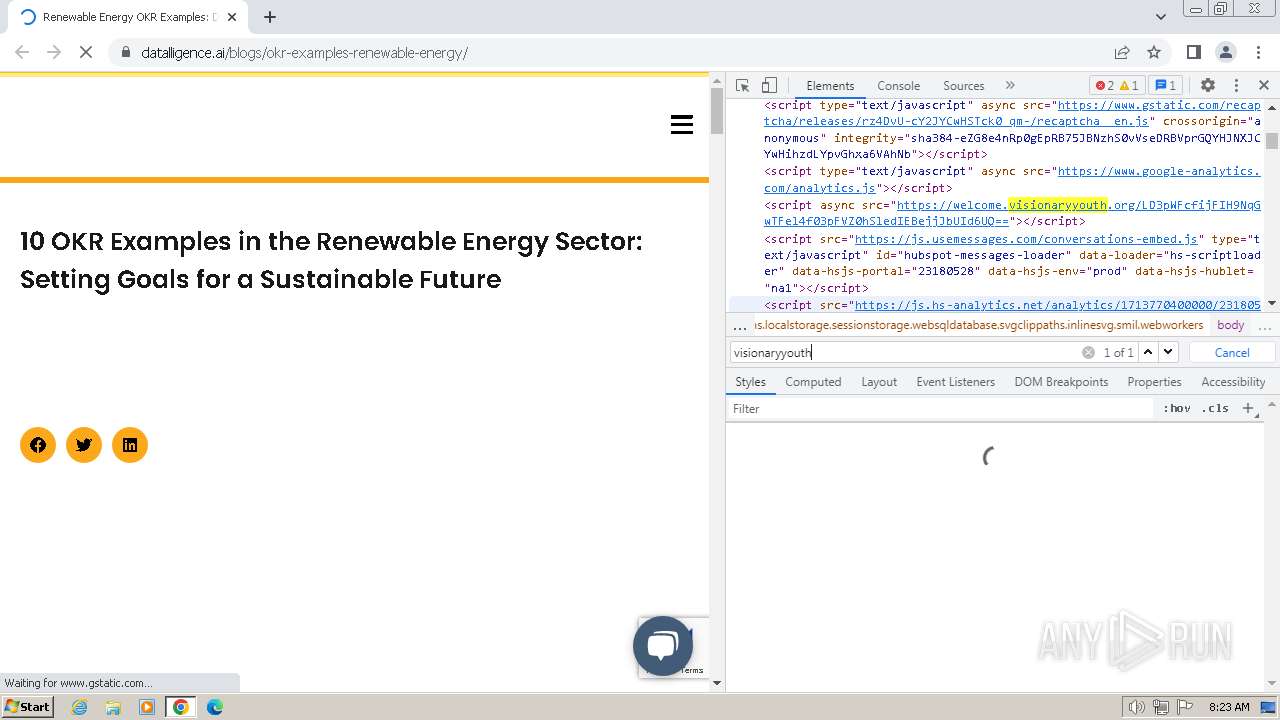This screenshot has width=1280, height=720.
Task: Share the article on LinkedIn
Action: point(130,445)
